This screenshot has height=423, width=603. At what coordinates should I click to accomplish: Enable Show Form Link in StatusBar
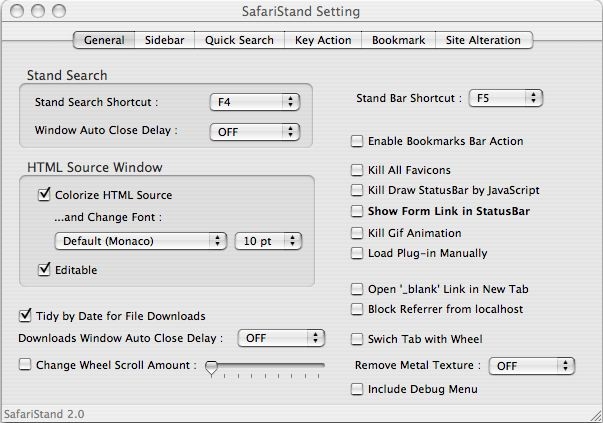tap(357, 211)
